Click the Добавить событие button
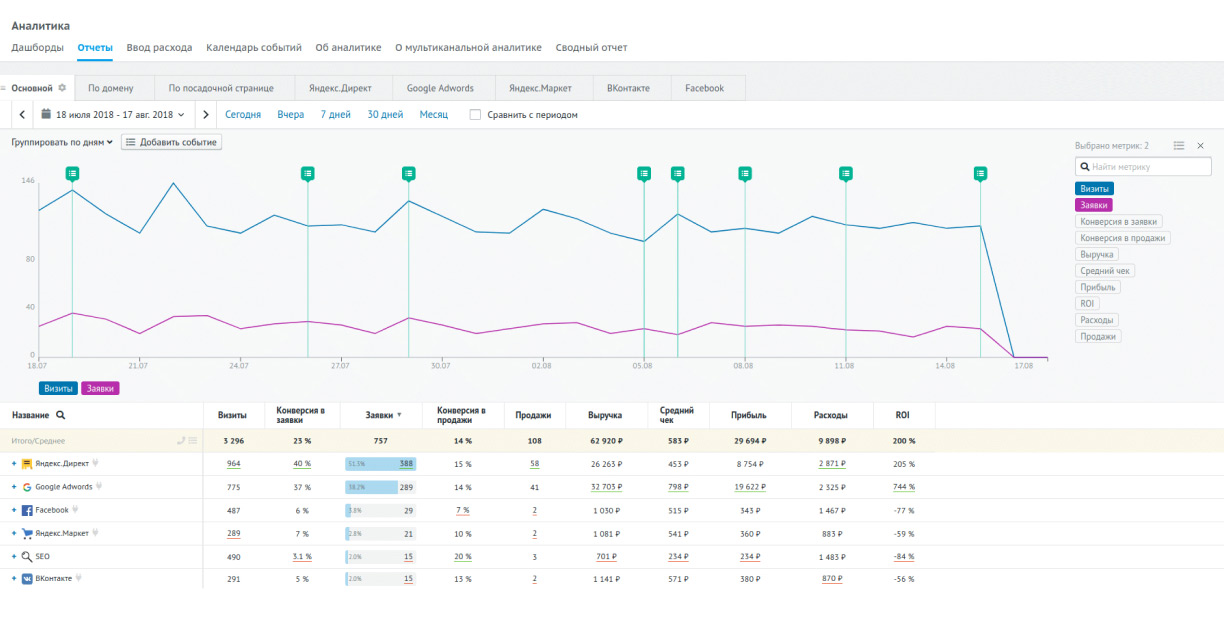Viewport: 1224px width, 617px height. point(171,142)
